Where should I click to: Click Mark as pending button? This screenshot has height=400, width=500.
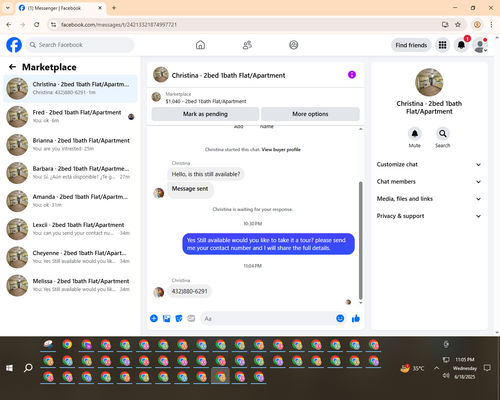point(205,114)
